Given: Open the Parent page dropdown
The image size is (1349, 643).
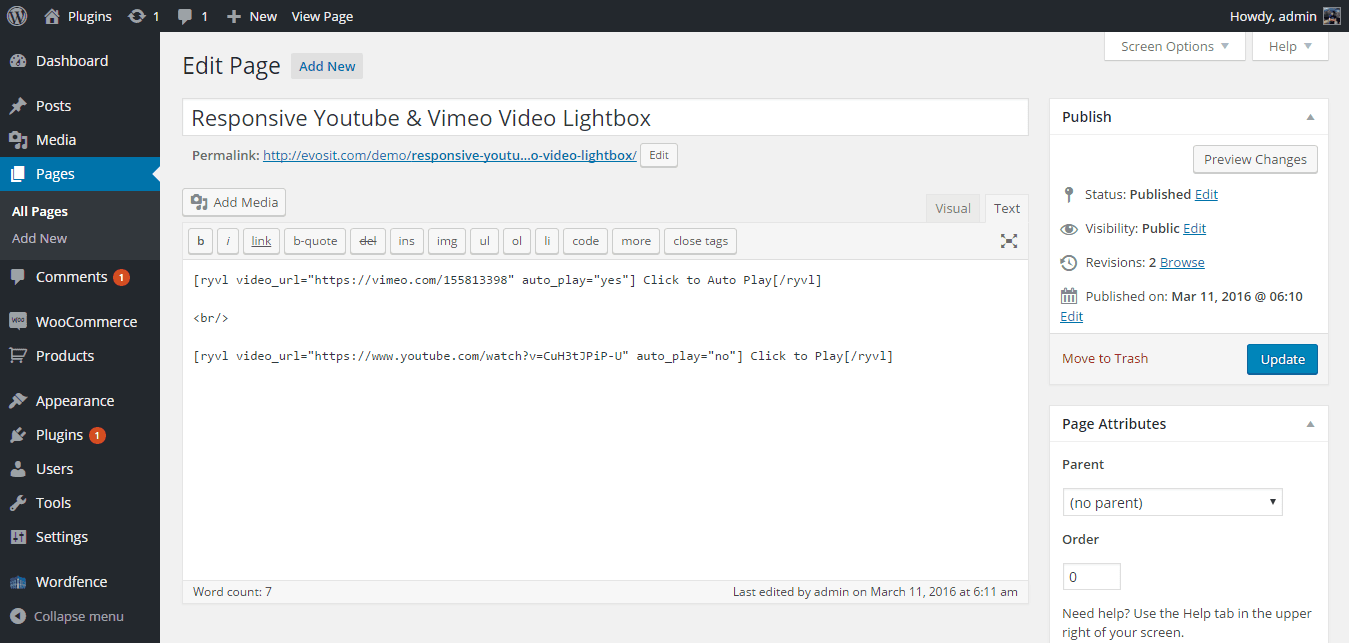Looking at the screenshot, I should [1171, 501].
